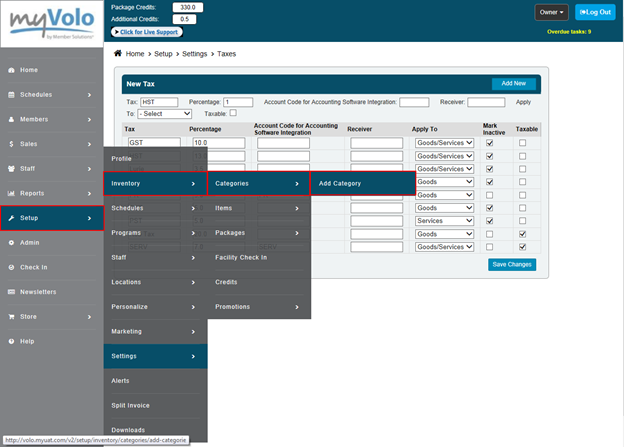Check the Taxable box for GST row

point(523,143)
